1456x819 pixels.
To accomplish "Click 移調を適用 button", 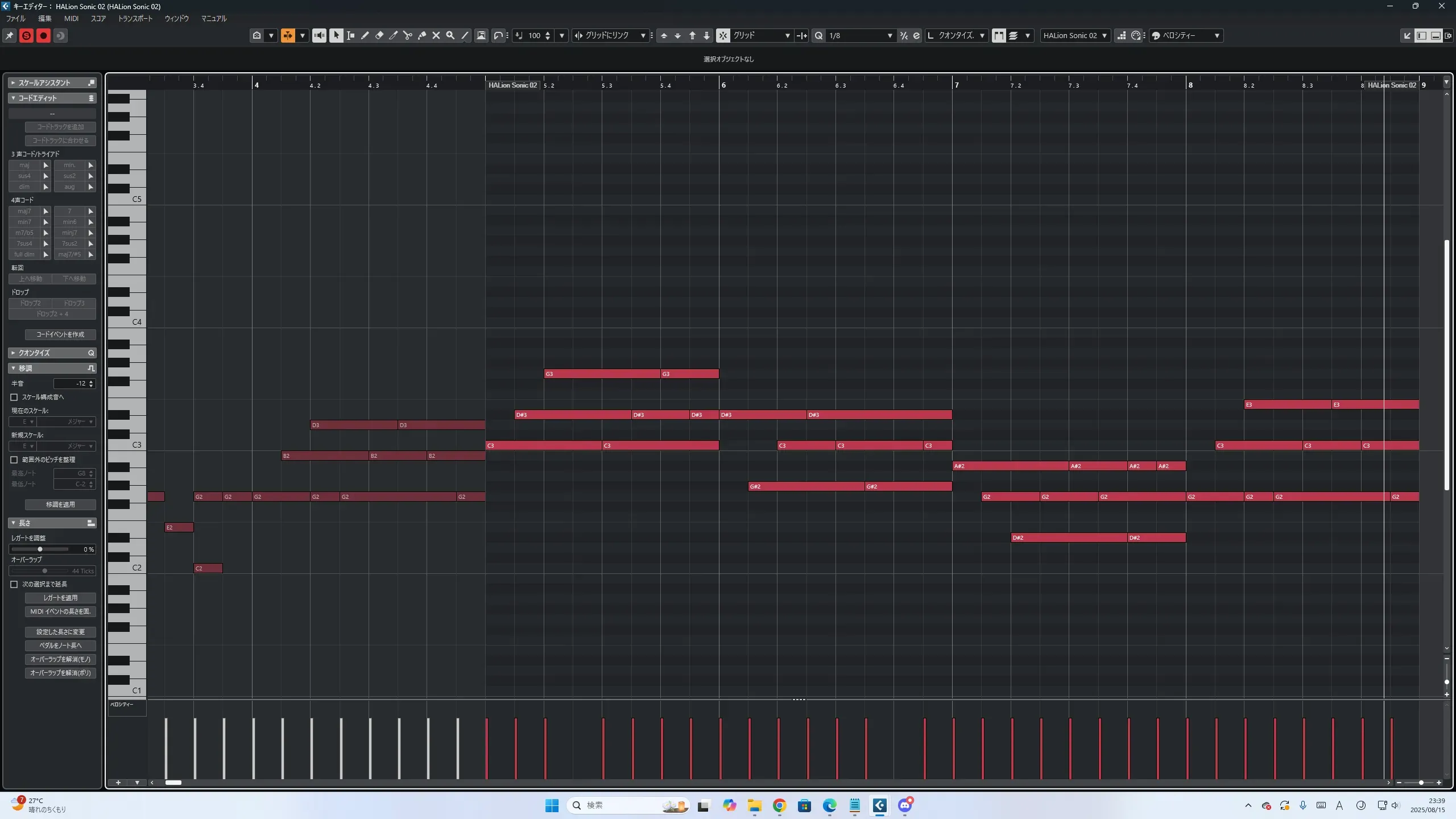I will 60,504.
